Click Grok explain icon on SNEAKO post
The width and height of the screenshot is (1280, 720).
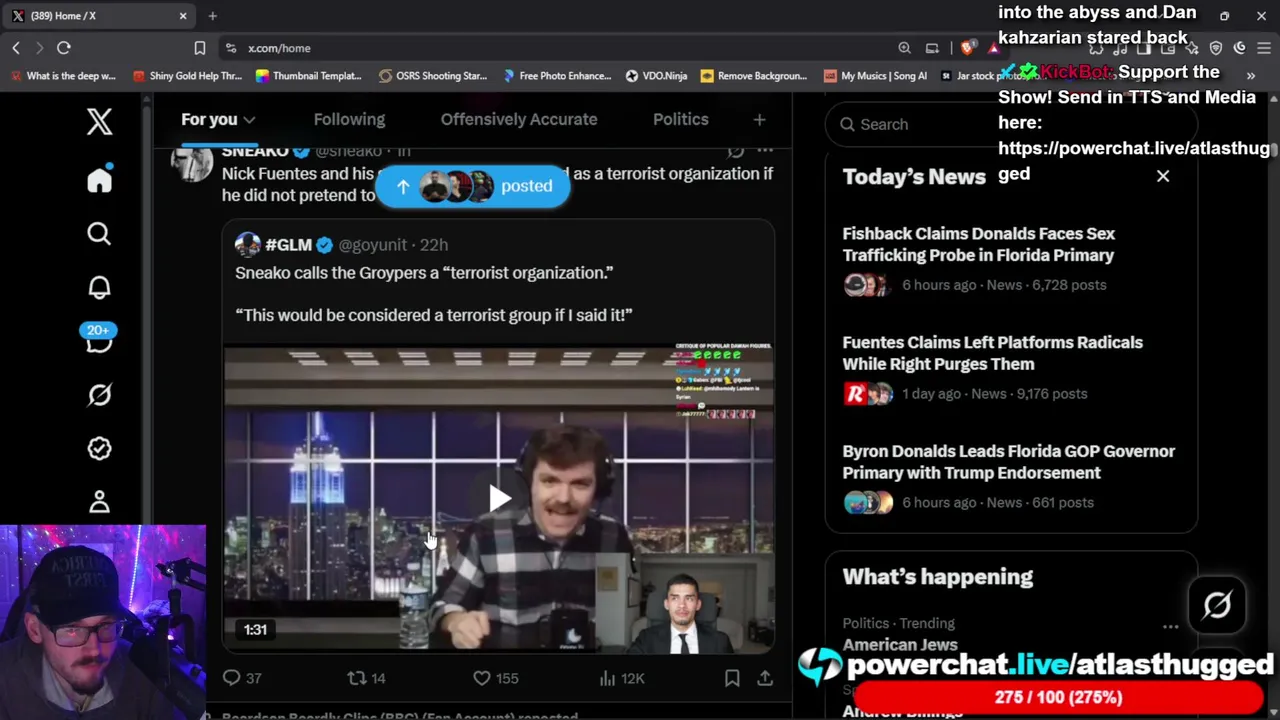click(x=736, y=151)
